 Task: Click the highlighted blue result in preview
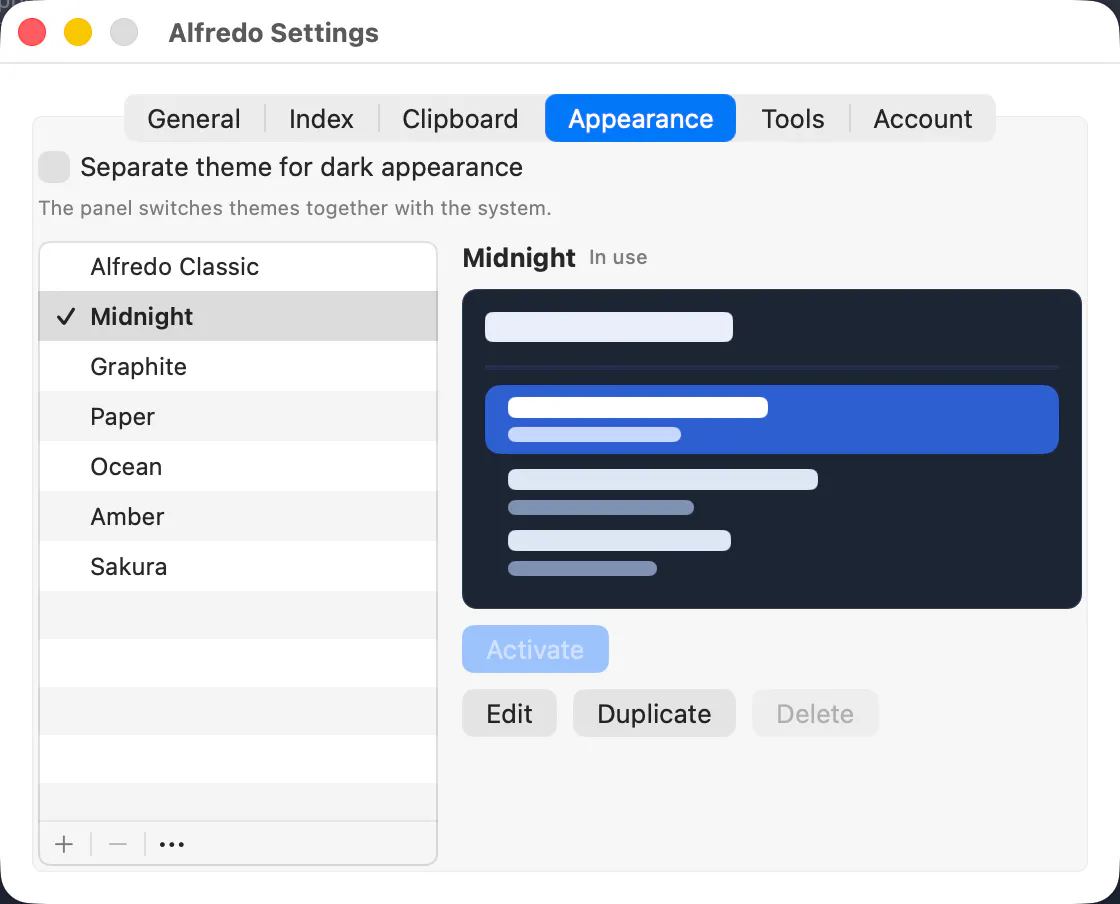click(772, 419)
